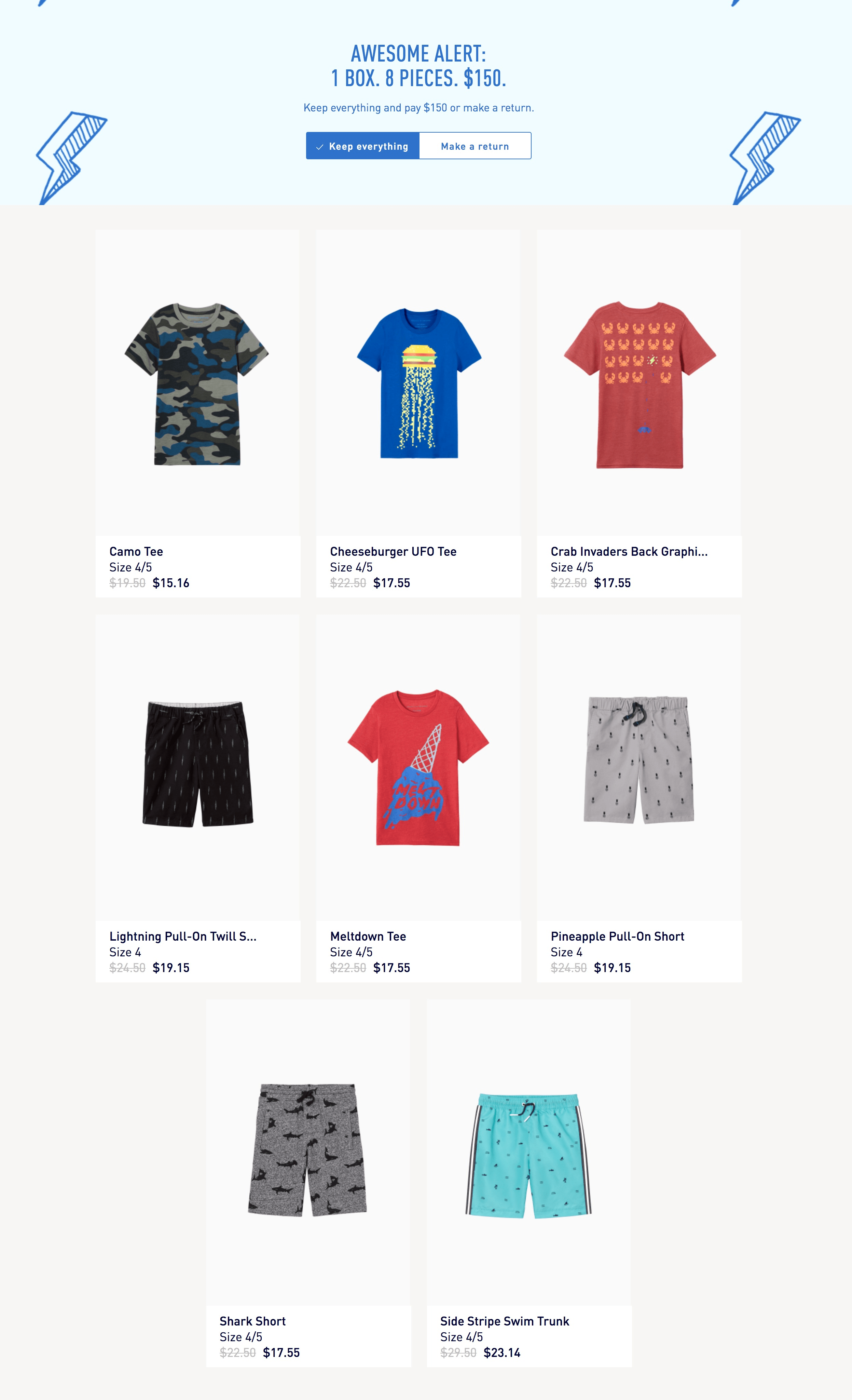The image size is (852, 1400).
Task: Open the Crab Invaders Back Graphi... title
Action: [x=629, y=552]
